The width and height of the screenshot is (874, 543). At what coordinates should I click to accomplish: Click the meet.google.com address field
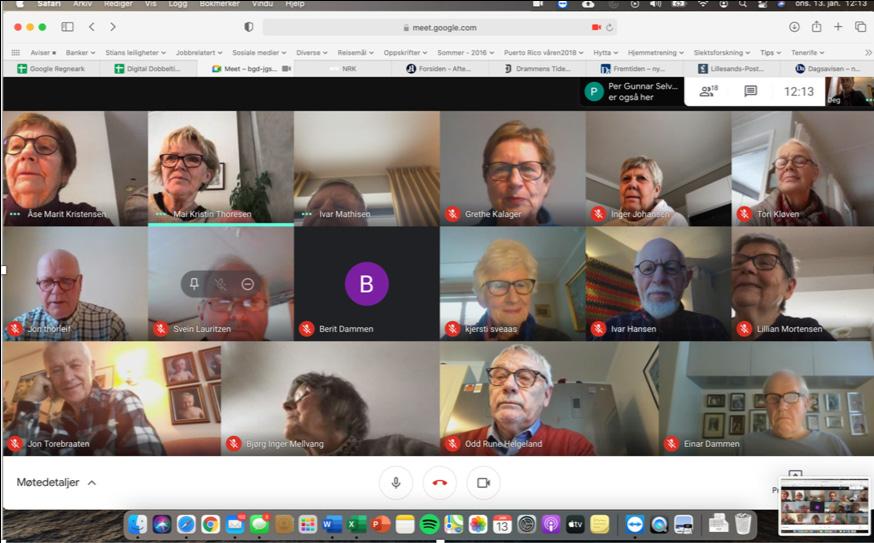(439, 27)
